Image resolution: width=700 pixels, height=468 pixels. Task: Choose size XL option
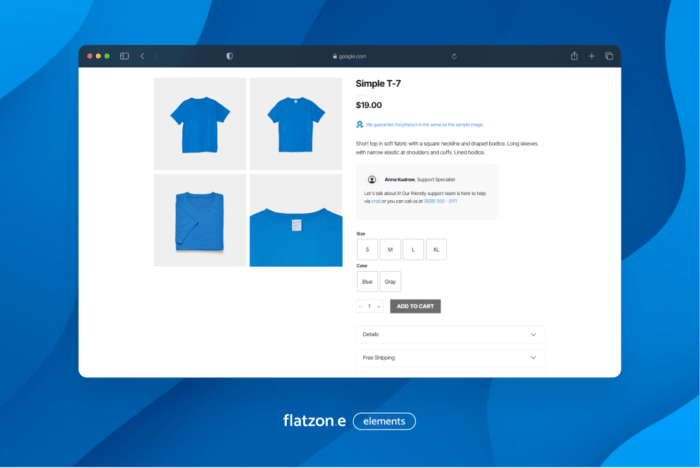click(436, 249)
